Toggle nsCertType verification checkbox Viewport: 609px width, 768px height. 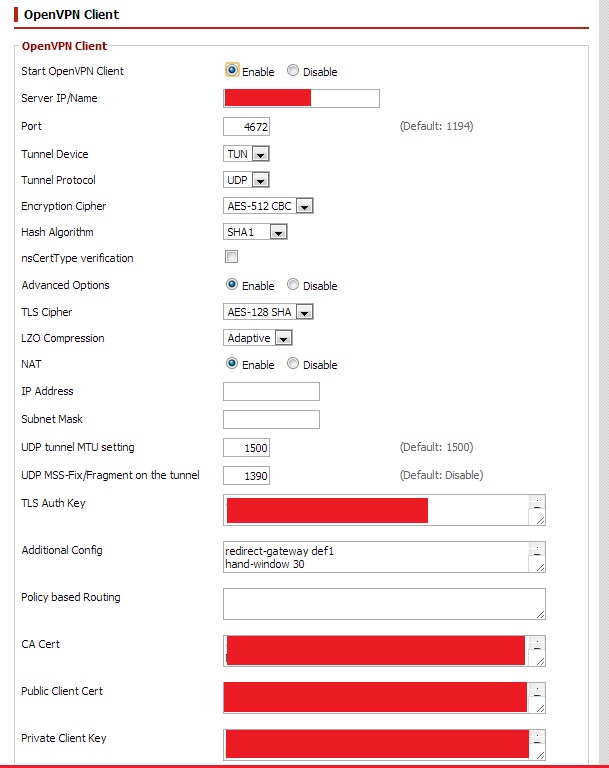tap(231, 257)
